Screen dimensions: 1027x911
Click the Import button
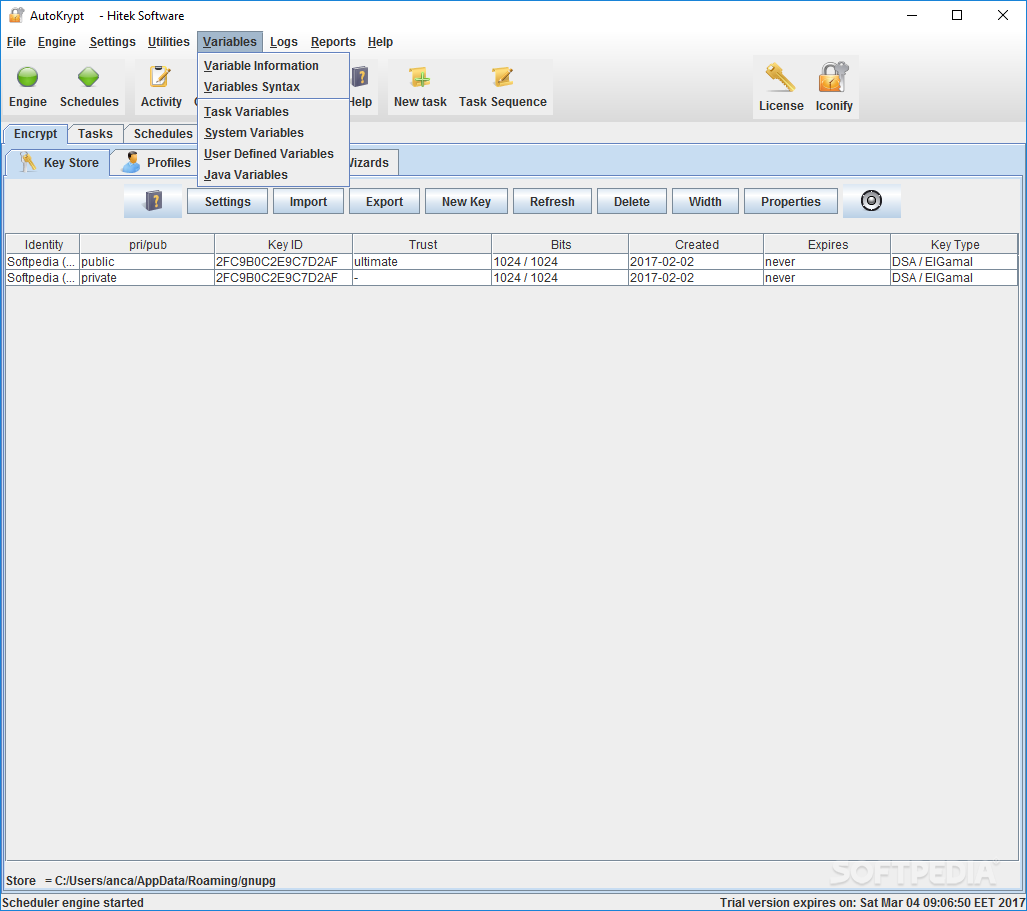(308, 202)
